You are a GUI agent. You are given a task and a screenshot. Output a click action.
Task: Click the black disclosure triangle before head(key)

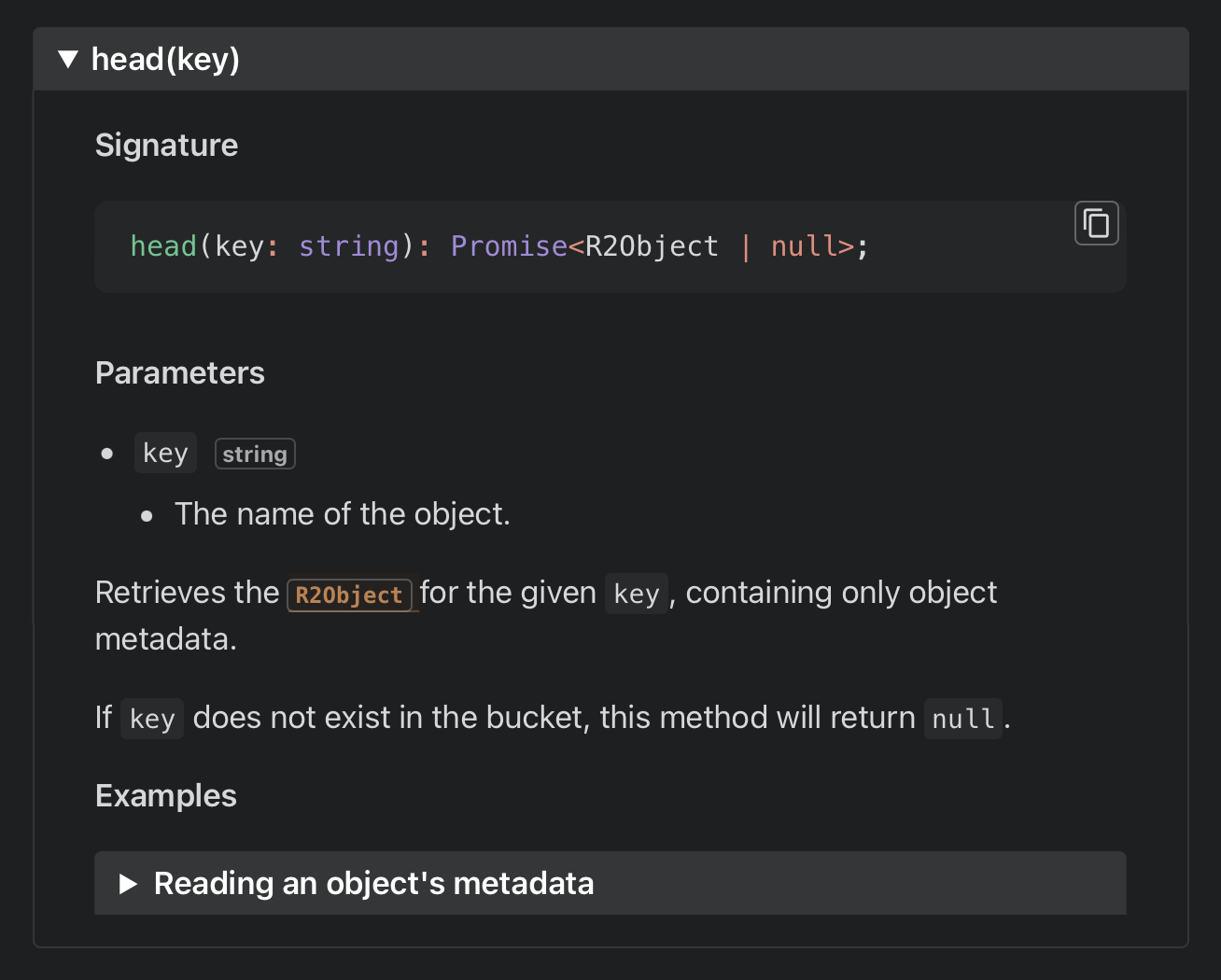(68, 58)
